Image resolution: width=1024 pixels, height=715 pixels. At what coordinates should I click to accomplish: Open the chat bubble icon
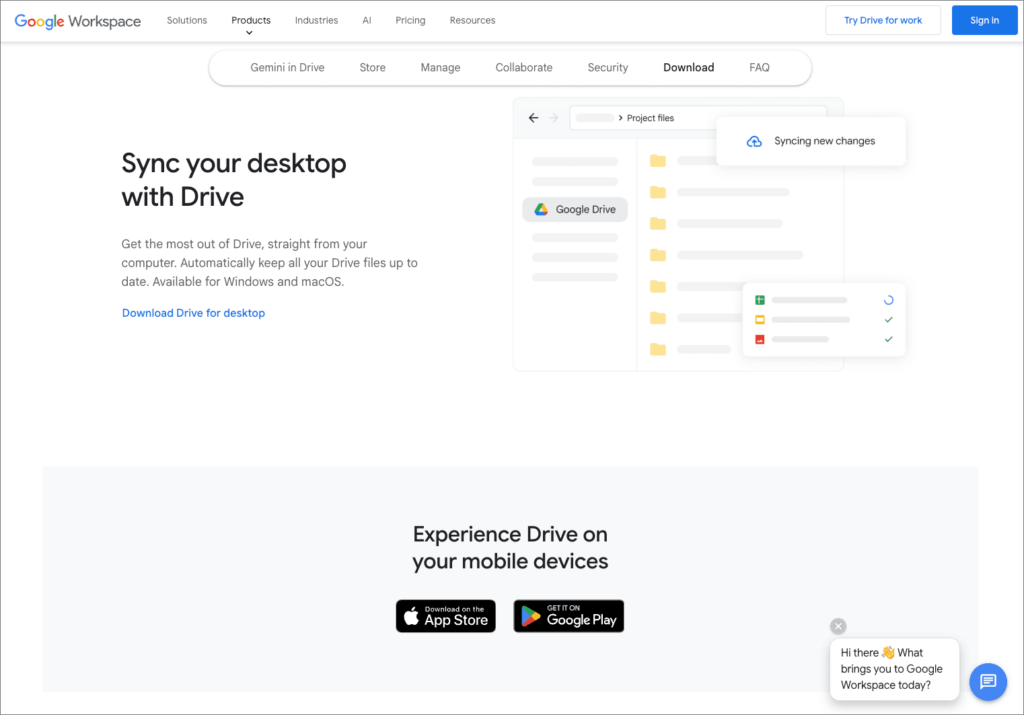(x=987, y=682)
